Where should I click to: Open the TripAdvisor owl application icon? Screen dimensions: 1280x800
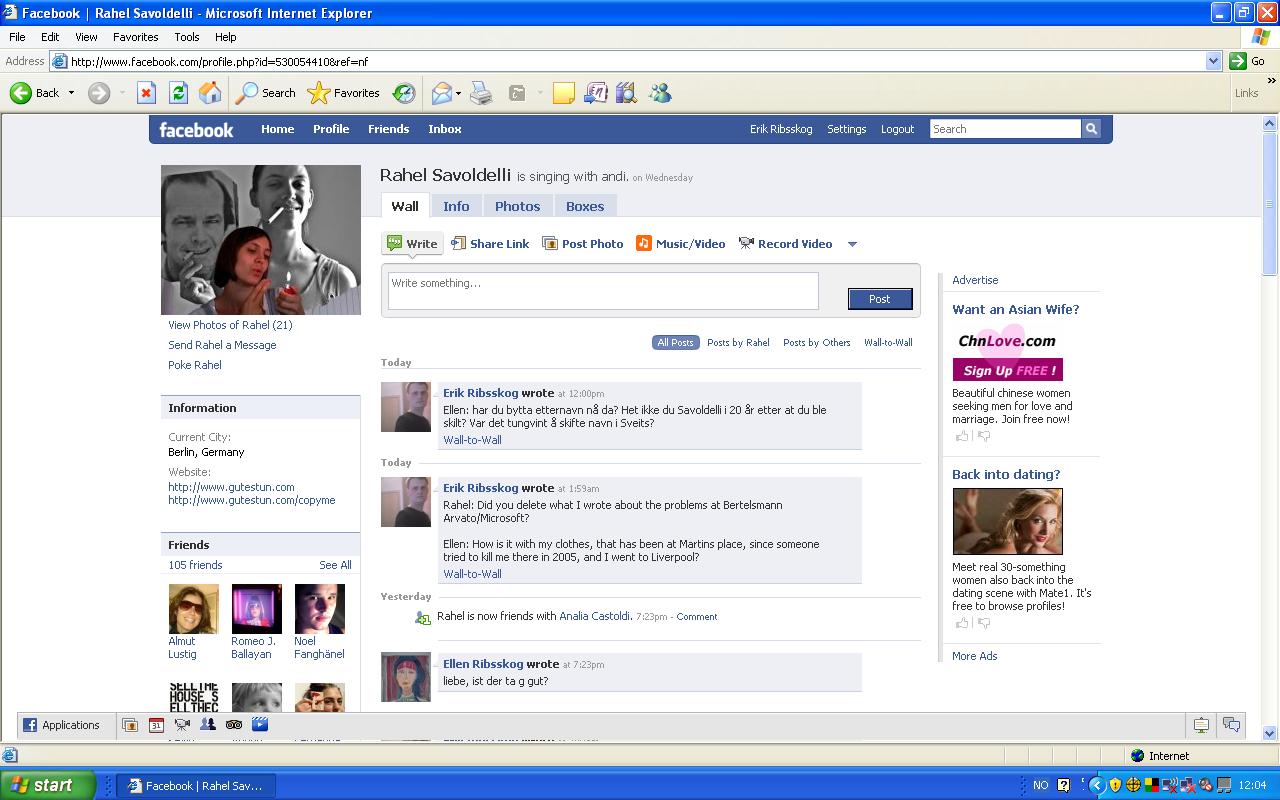pyautogui.click(x=234, y=725)
